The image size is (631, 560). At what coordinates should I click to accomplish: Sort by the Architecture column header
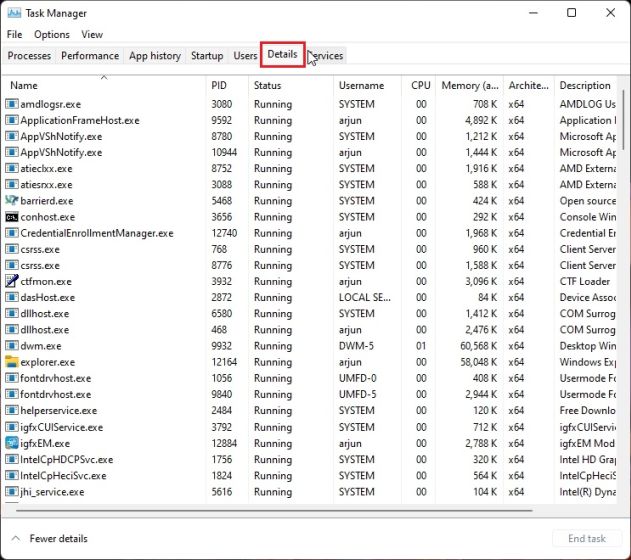(x=528, y=85)
